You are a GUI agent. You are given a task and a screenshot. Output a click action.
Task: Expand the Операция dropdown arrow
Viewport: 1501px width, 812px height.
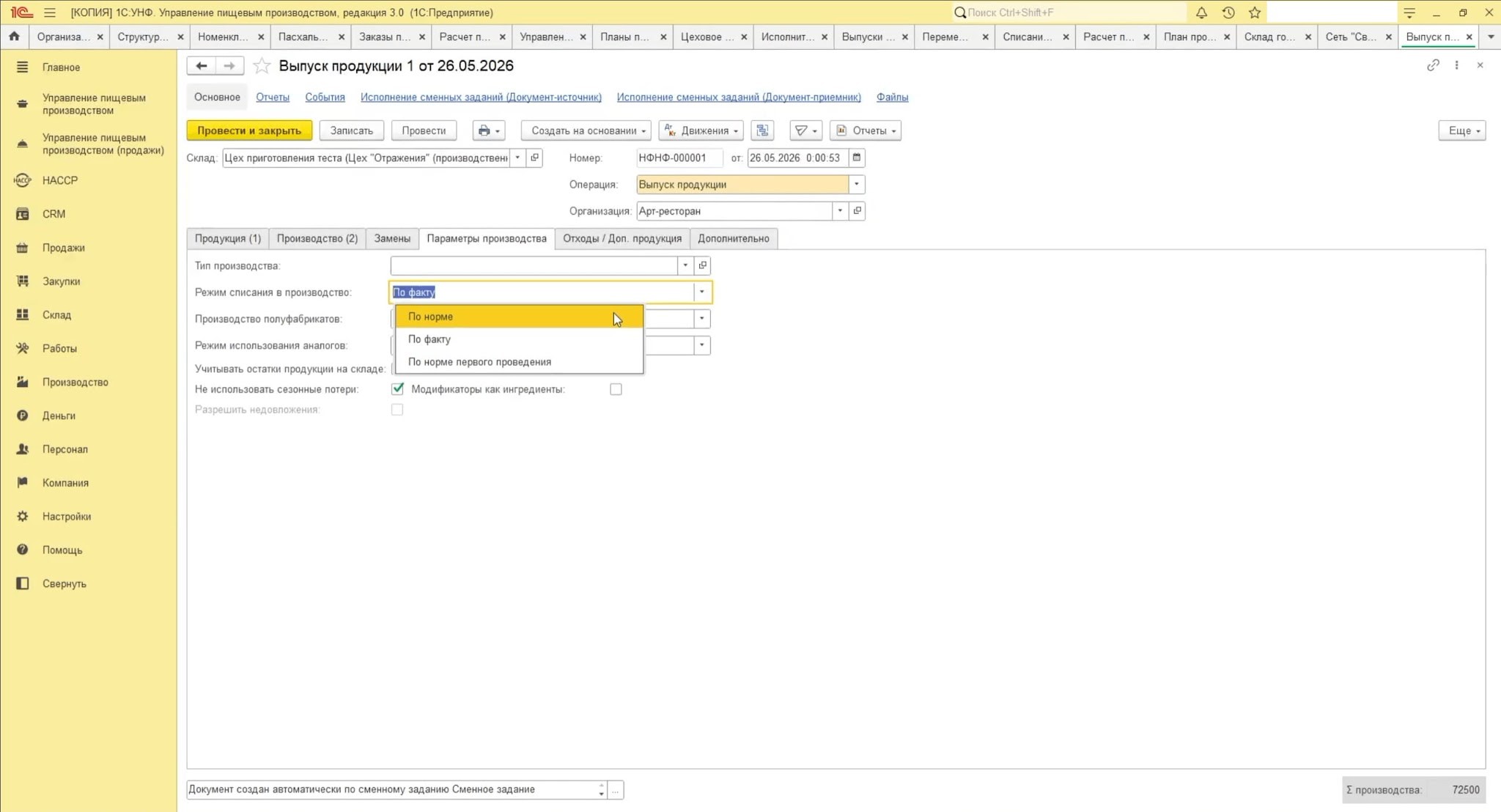pos(856,185)
